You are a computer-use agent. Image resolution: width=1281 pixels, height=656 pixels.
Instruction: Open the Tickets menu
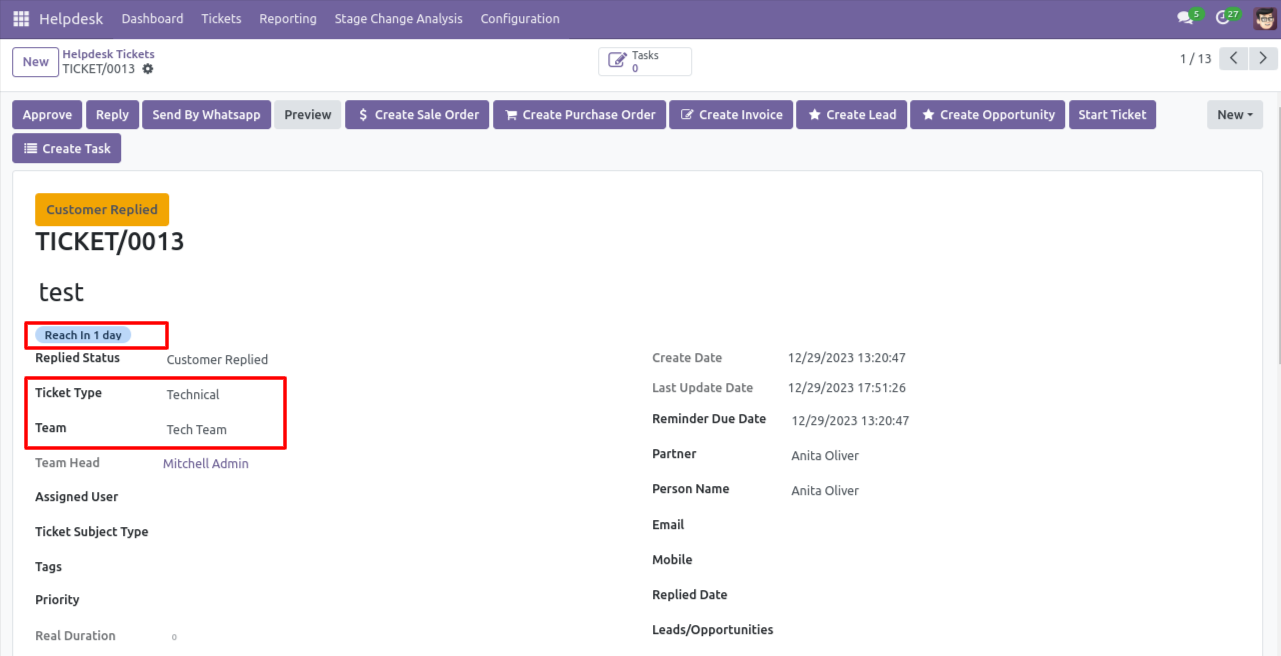click(221, 19)
